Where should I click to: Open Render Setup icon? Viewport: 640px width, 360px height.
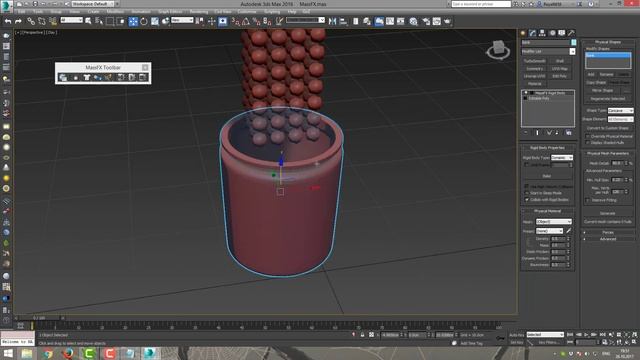[x=426, y=21]
